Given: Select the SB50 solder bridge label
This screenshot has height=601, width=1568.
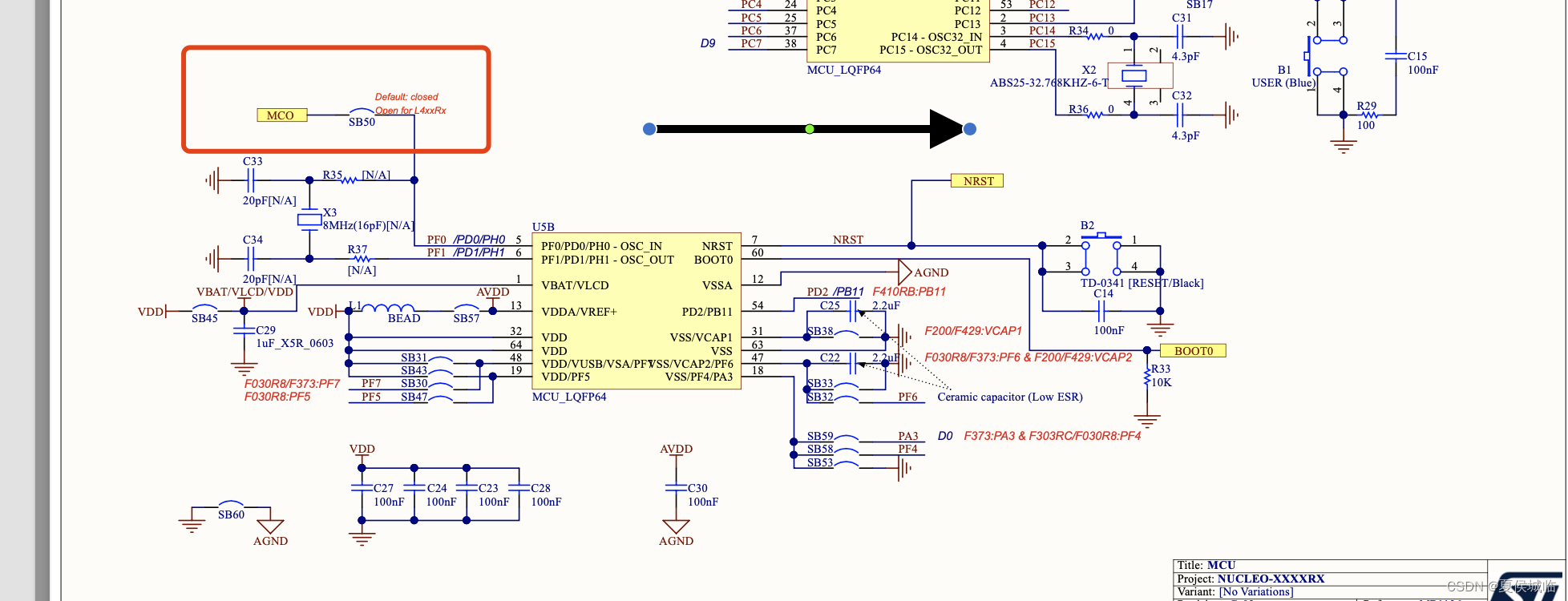Looking at the screenshot, I should click(362, 122).
